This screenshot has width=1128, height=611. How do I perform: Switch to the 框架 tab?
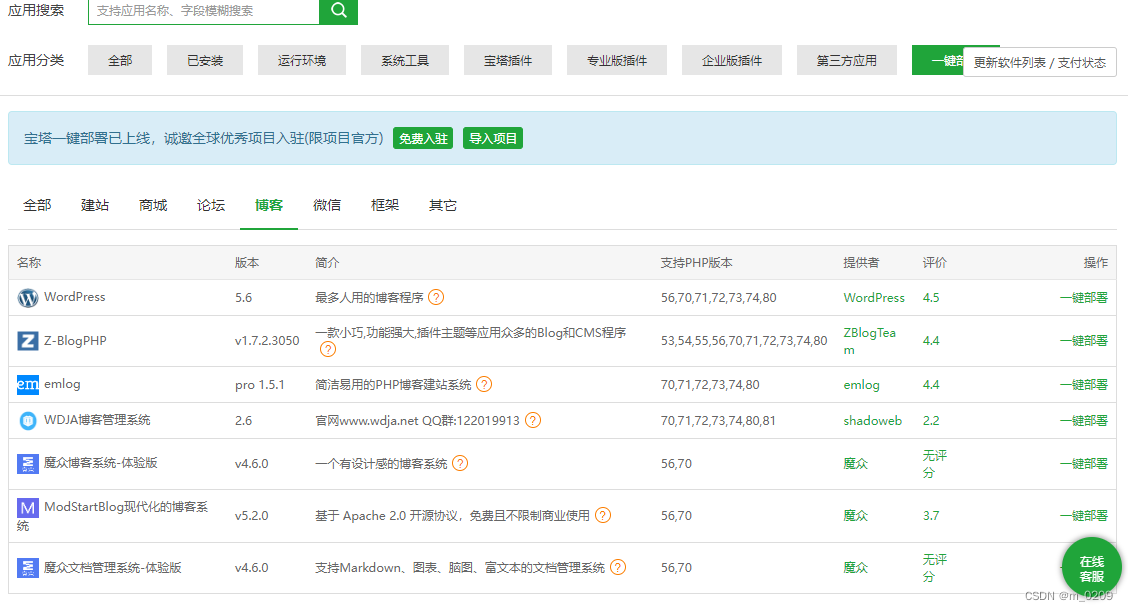385,206
